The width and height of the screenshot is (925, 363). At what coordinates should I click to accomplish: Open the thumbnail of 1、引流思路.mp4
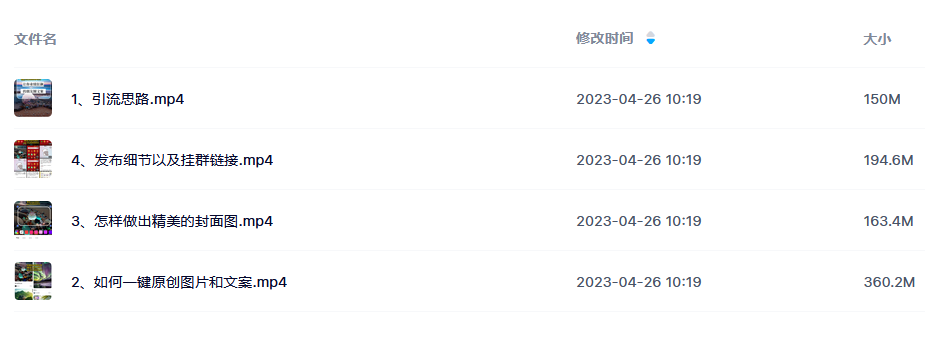[33, 98]
